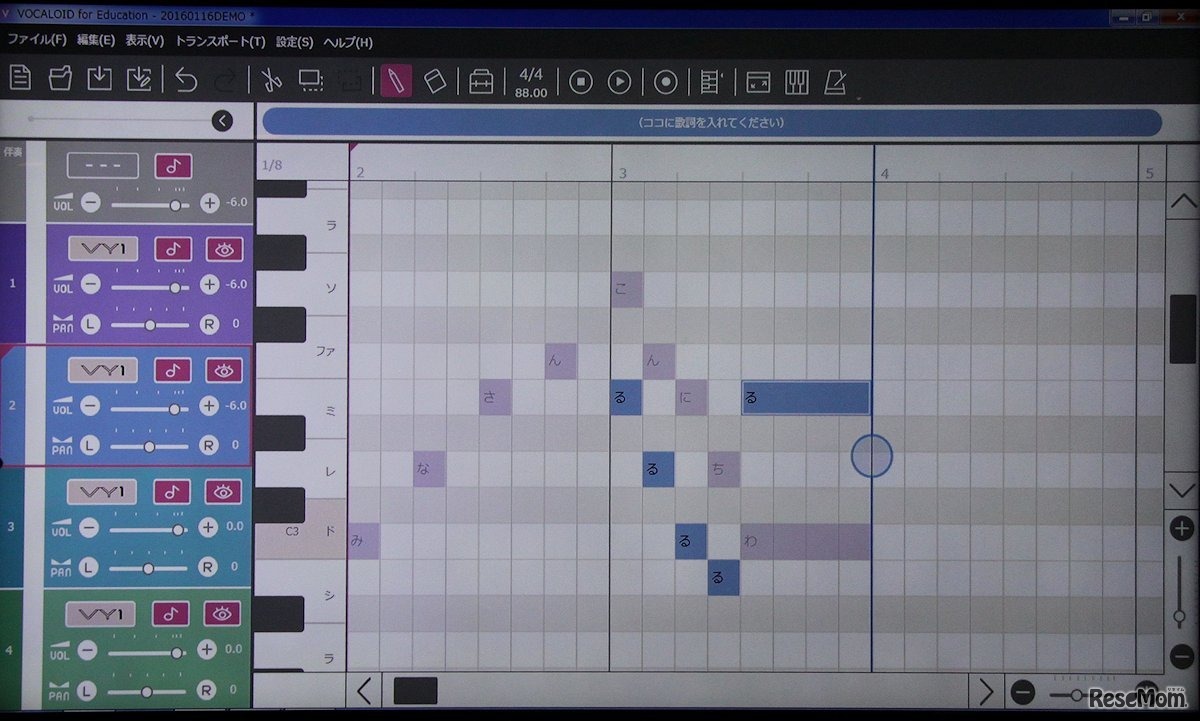Zoom out horizontally with the bottom minus button
This screenshot has height=721, width=1200.
tap(1022, 692)
